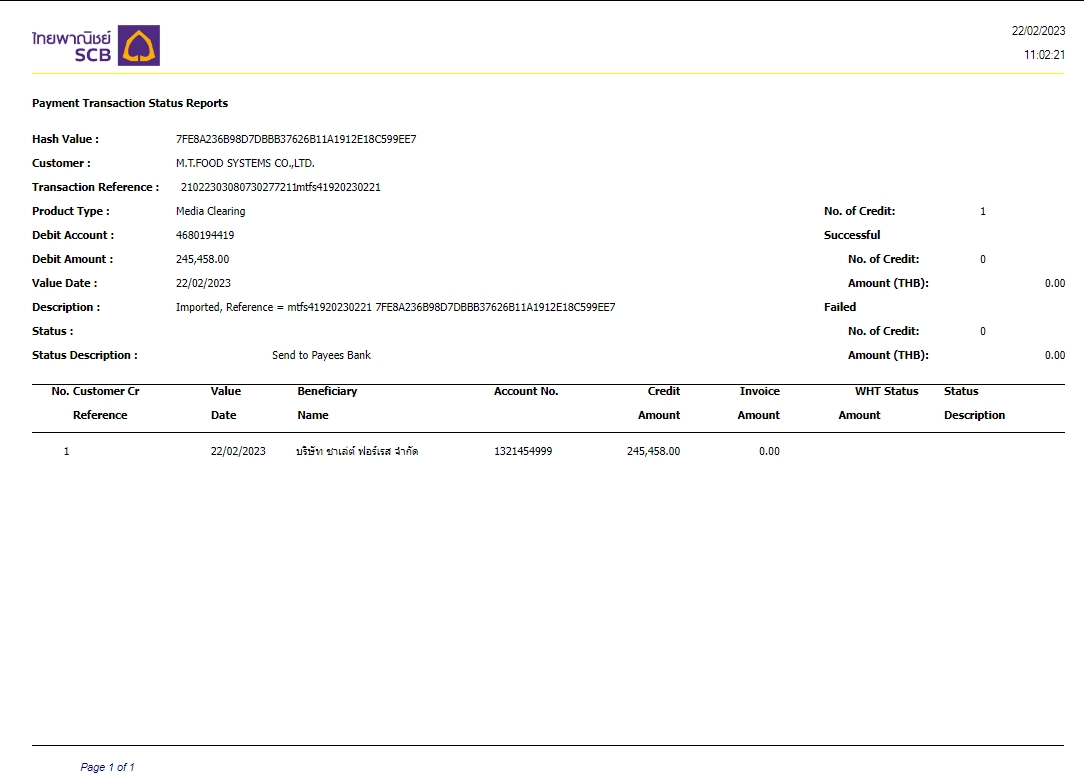The image size is (1084, 784).
Task: Click the Page 1 of 1 footer text
Action: tap(107, 767)
